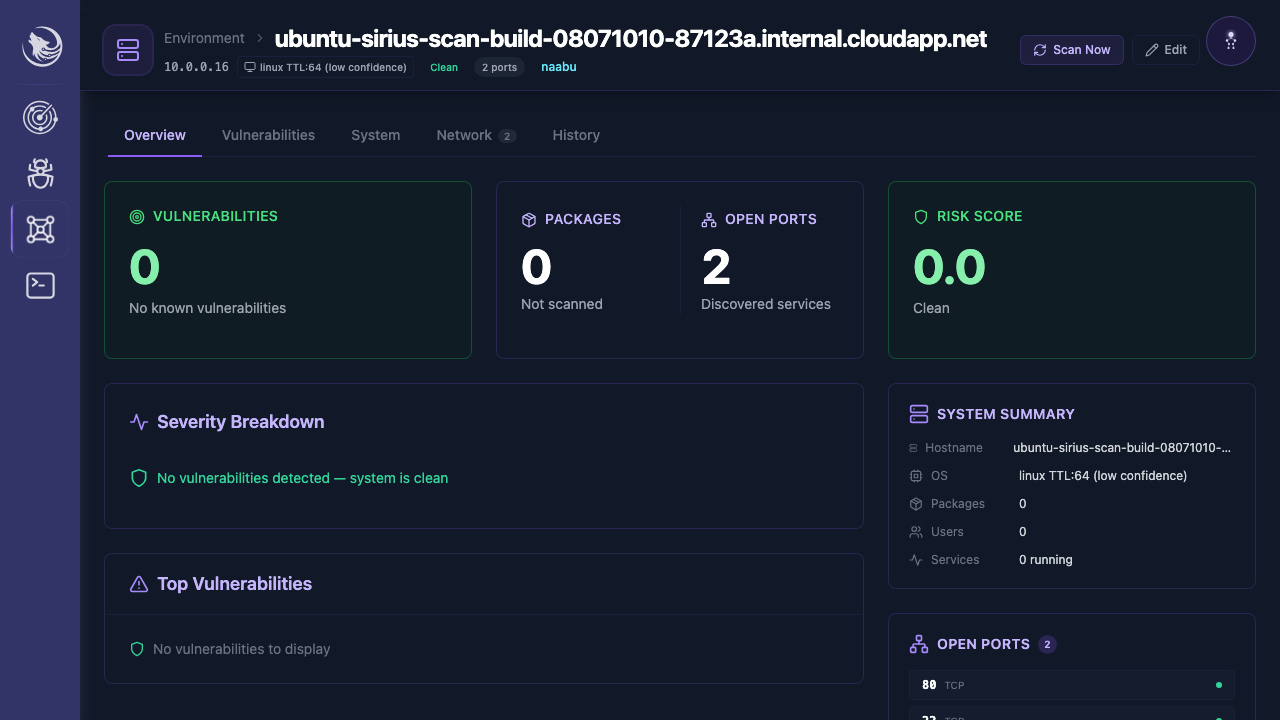Image resolution: width=1280 pixels, height=720 pixels.
Task: Click the Risk Score value 0.0
Action: (x=949, y=267)
